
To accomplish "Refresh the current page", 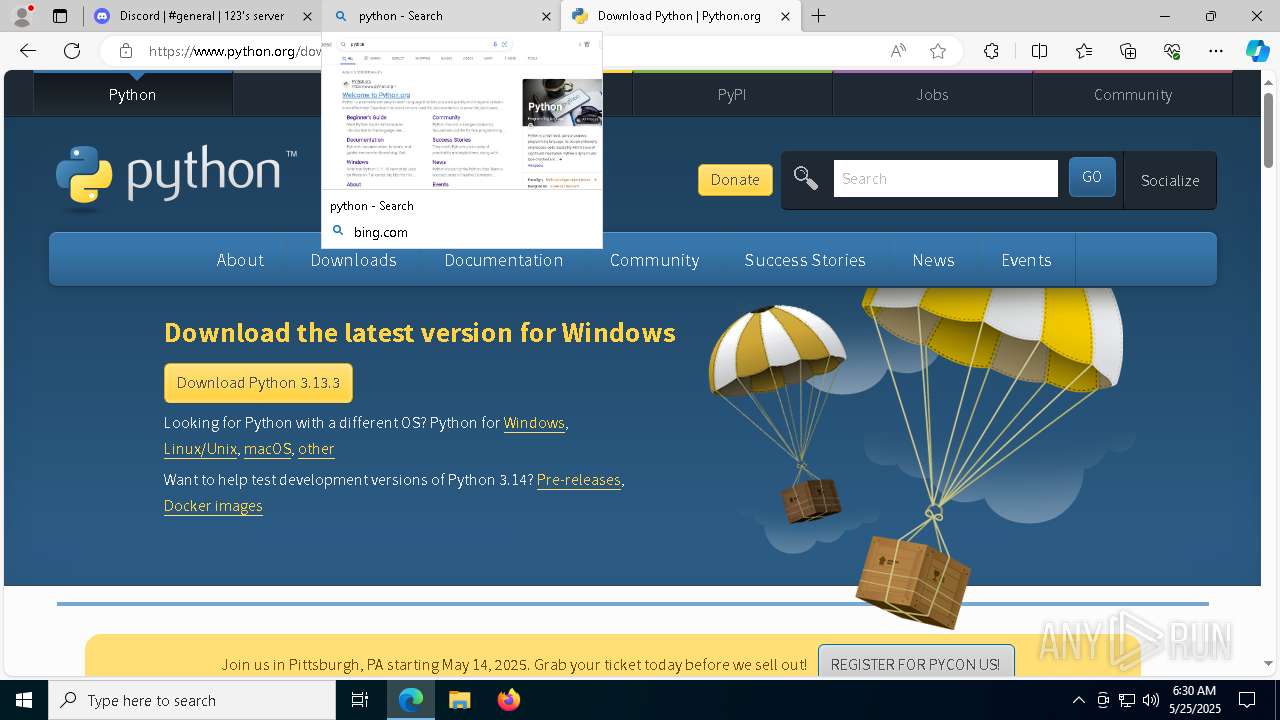I will click(72, 51).
